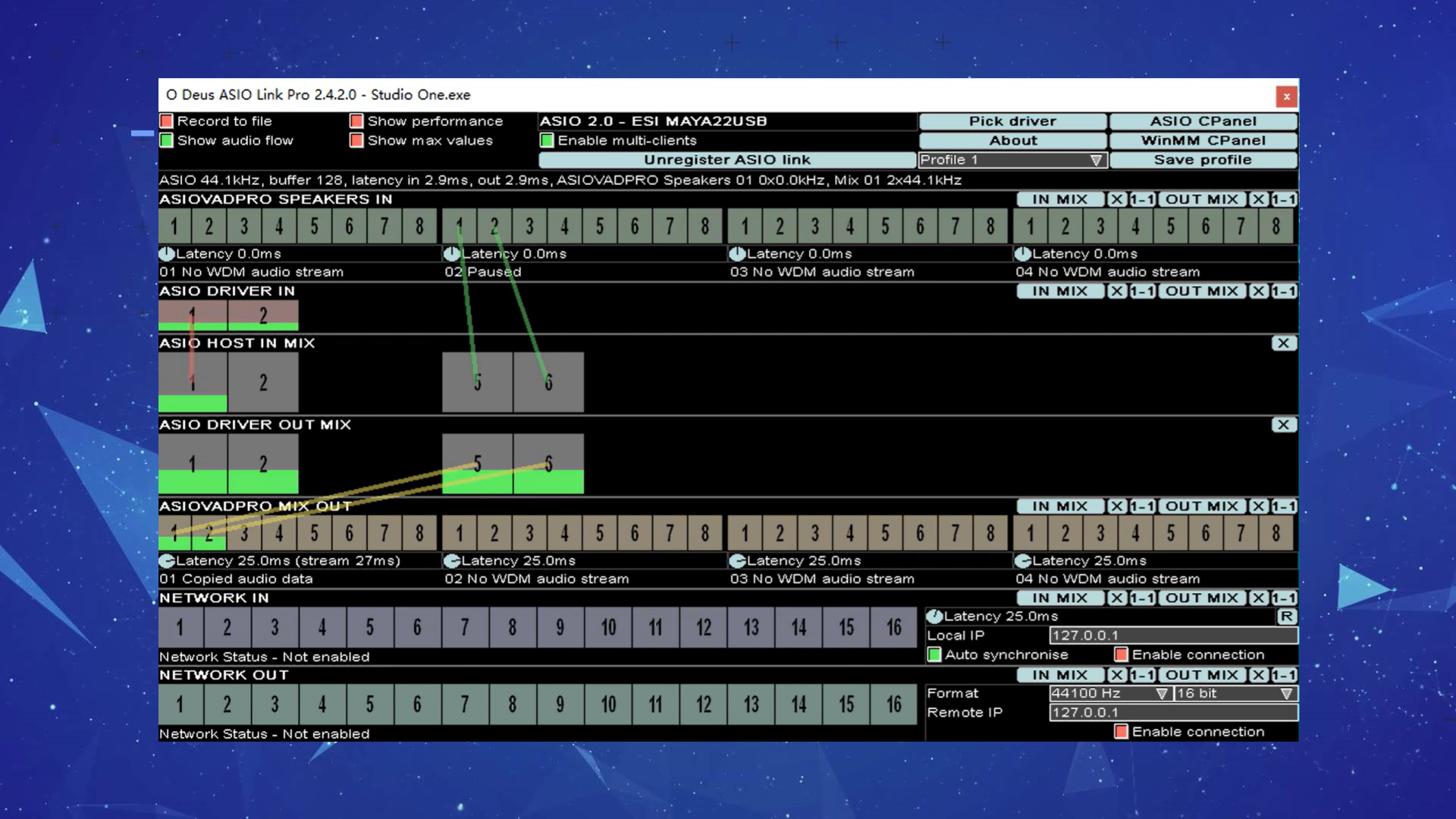Adjust the NETWORK IN latency knob

point(935,617)
